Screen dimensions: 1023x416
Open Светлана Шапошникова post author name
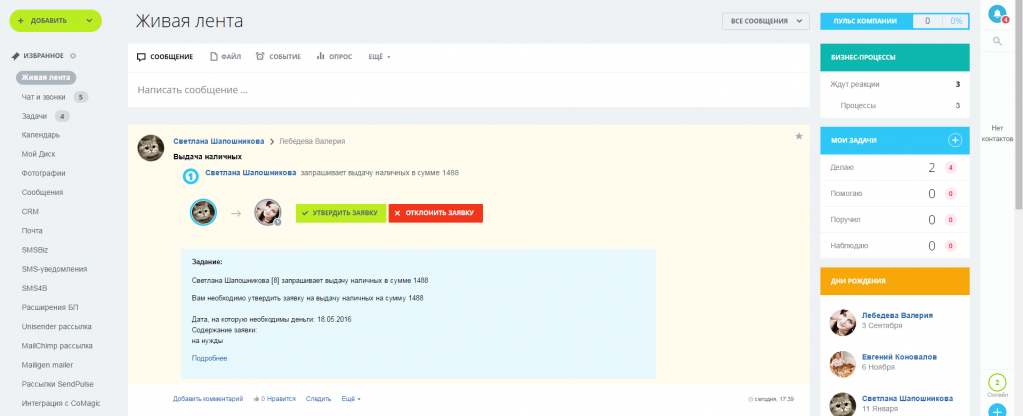click(219, 141)
